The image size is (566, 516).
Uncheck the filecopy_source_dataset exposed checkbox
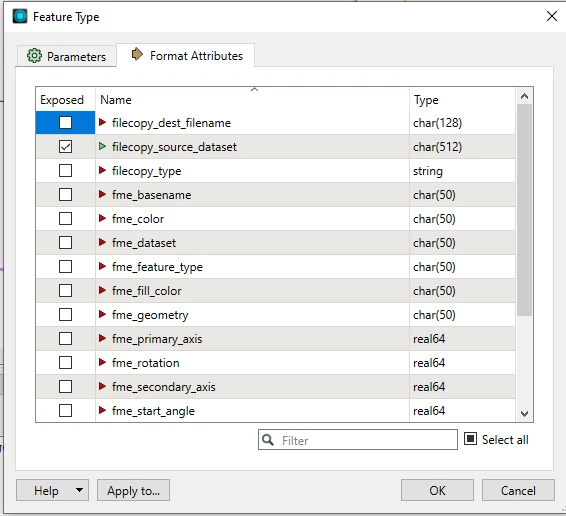(65, 147)
